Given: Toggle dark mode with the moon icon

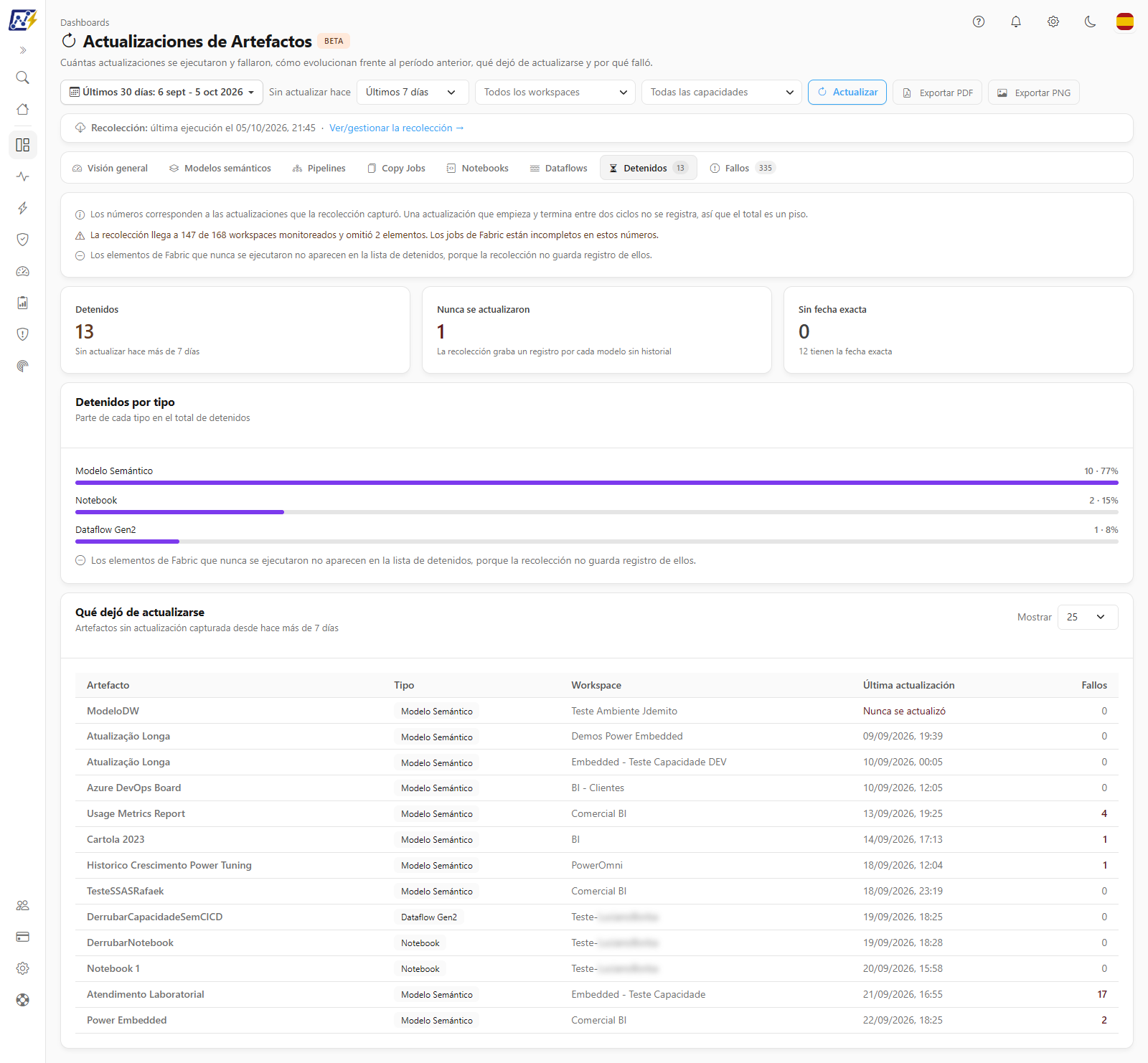Looking at the screenshot, I should (1091, 22).
